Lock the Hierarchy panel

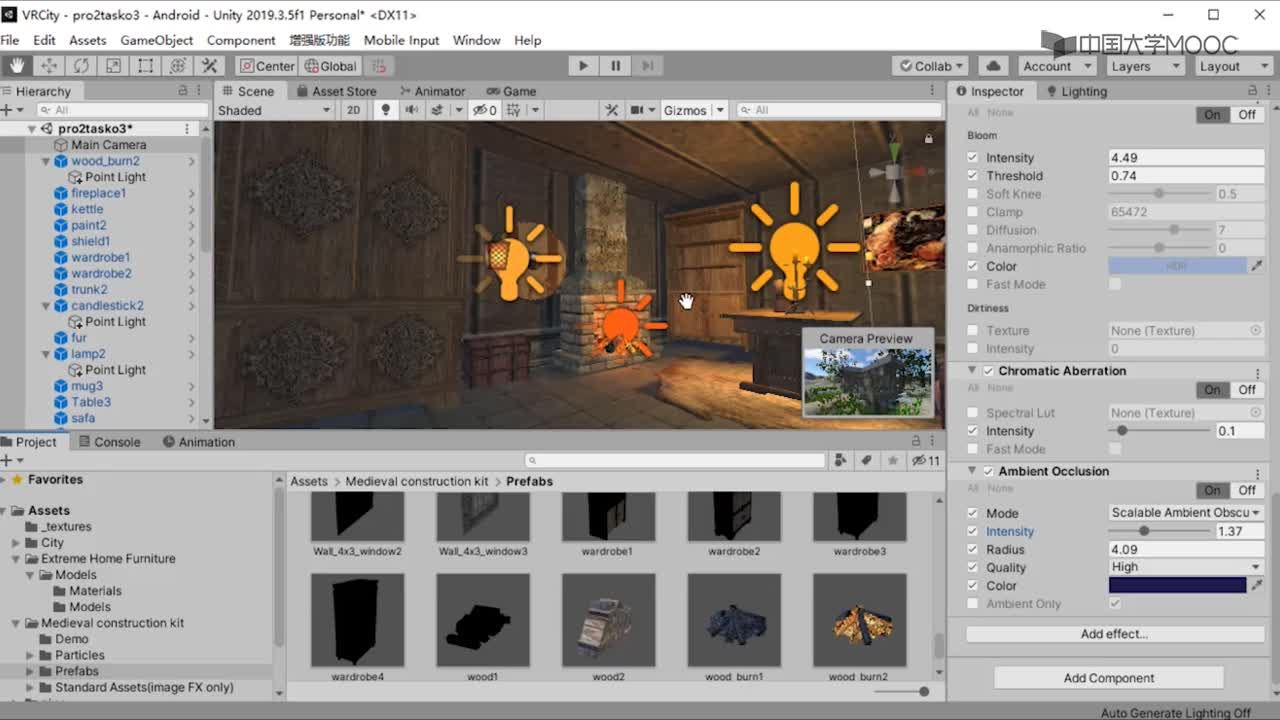[x=183, y=90]
